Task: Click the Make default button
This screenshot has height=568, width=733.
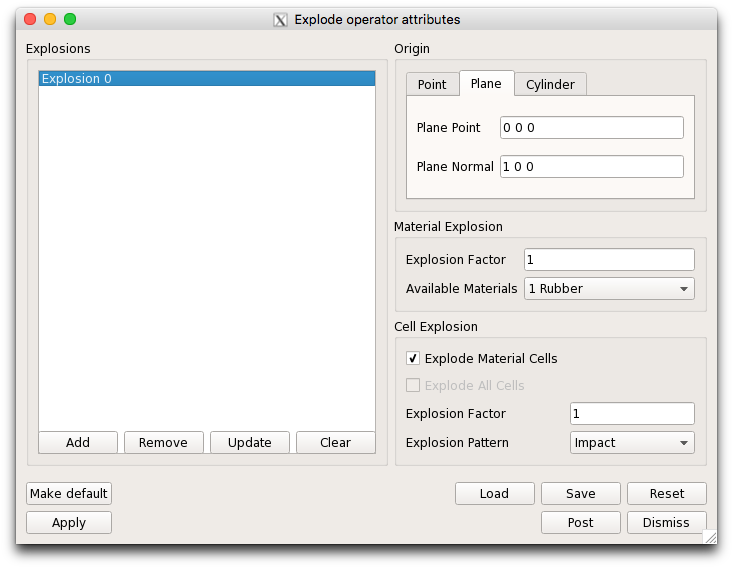Action: pos(69,494)
